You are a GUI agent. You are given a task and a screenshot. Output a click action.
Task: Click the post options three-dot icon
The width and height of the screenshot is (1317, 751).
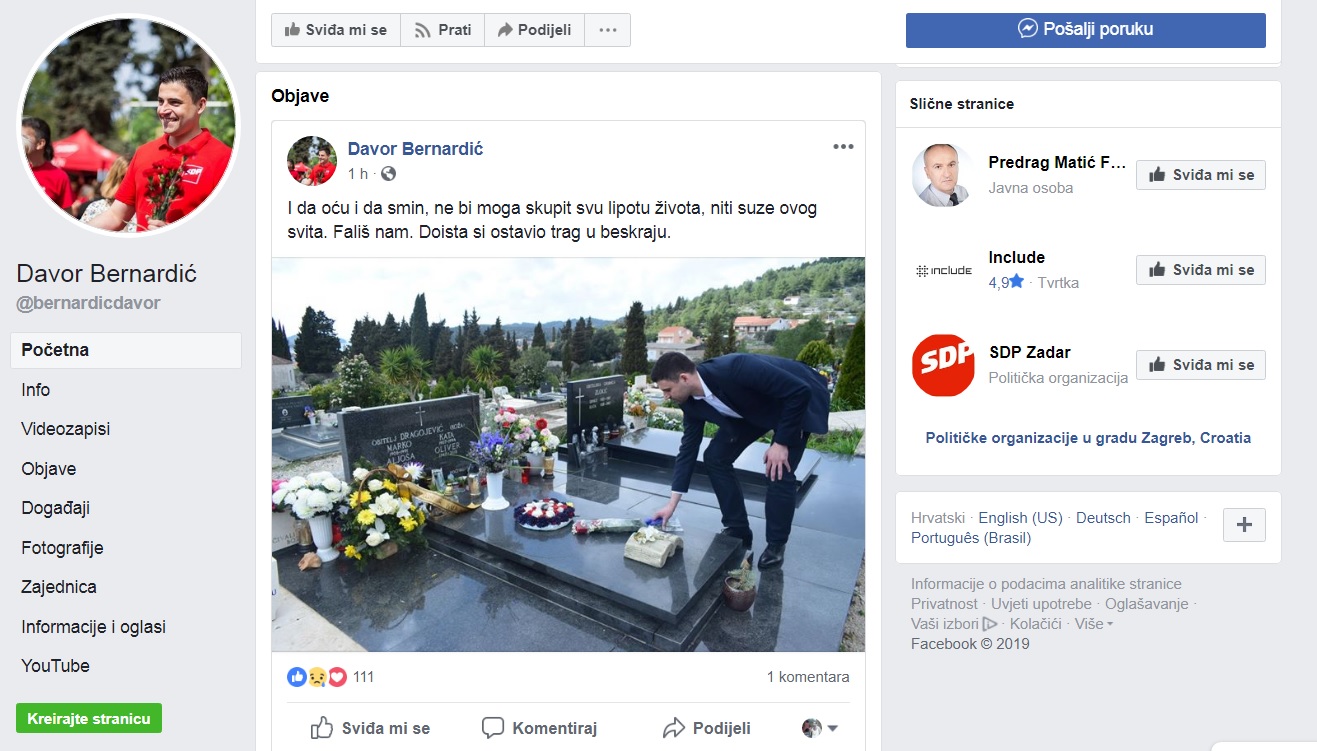tap(843, 147)
